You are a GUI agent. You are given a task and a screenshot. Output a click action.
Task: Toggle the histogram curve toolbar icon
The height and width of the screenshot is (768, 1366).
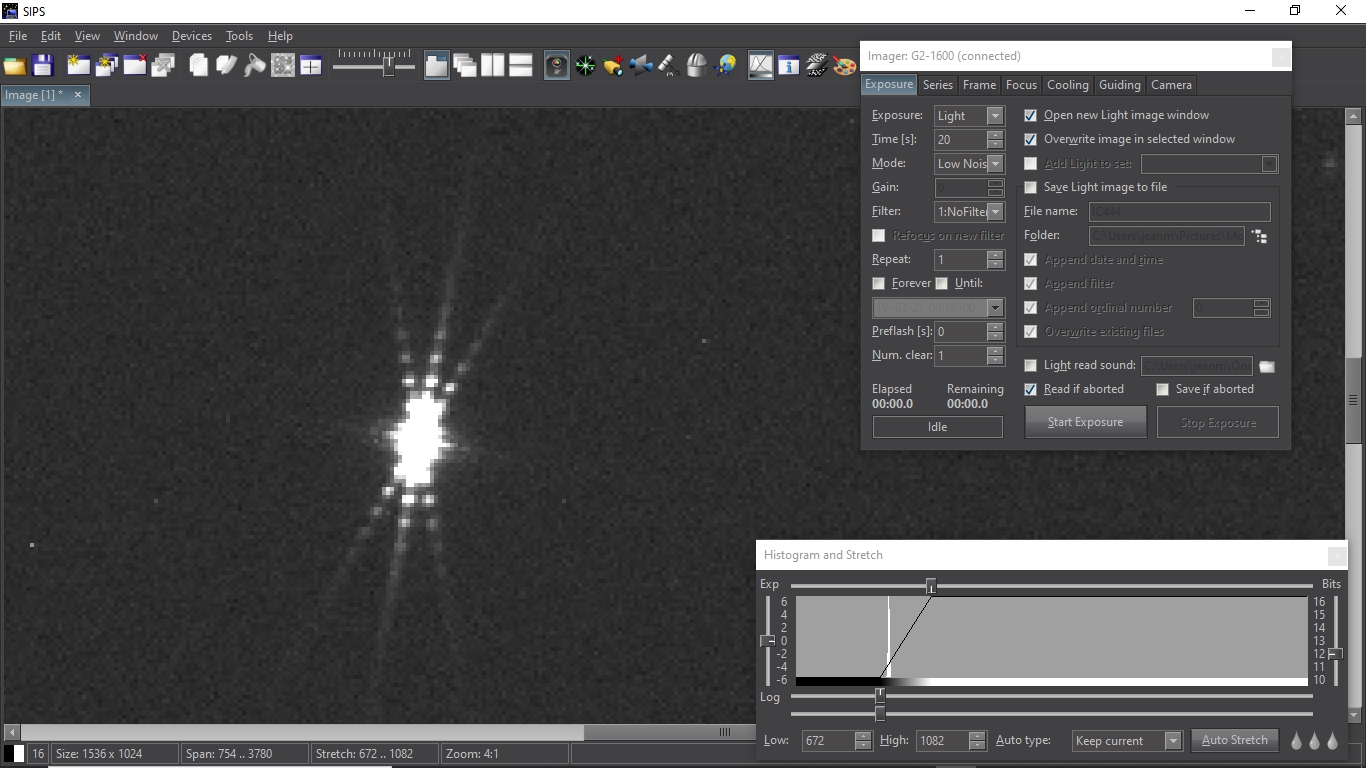[761, 66]
